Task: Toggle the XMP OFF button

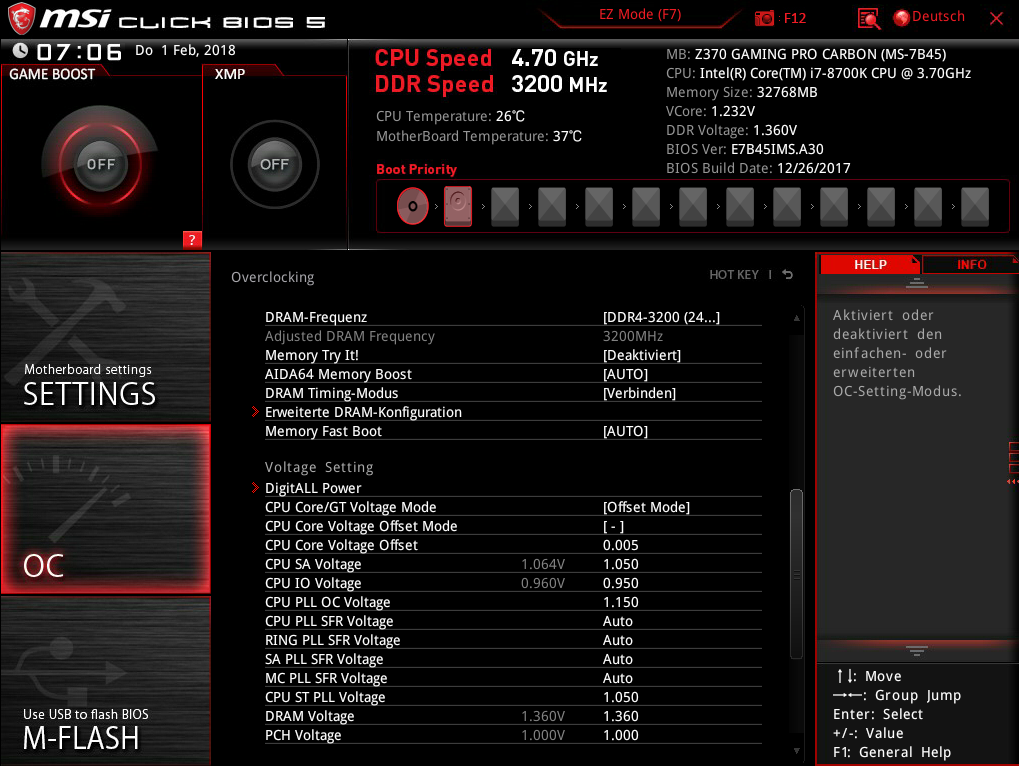Action: click(x=274, y=164)
